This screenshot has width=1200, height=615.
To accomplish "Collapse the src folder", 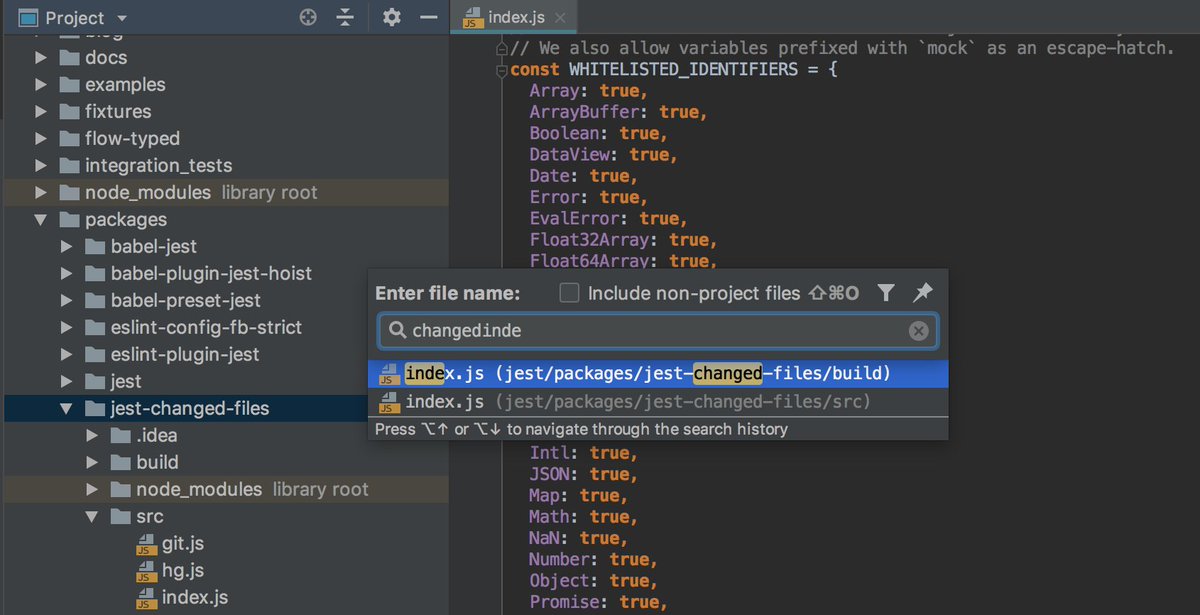I will pos(92,517).
